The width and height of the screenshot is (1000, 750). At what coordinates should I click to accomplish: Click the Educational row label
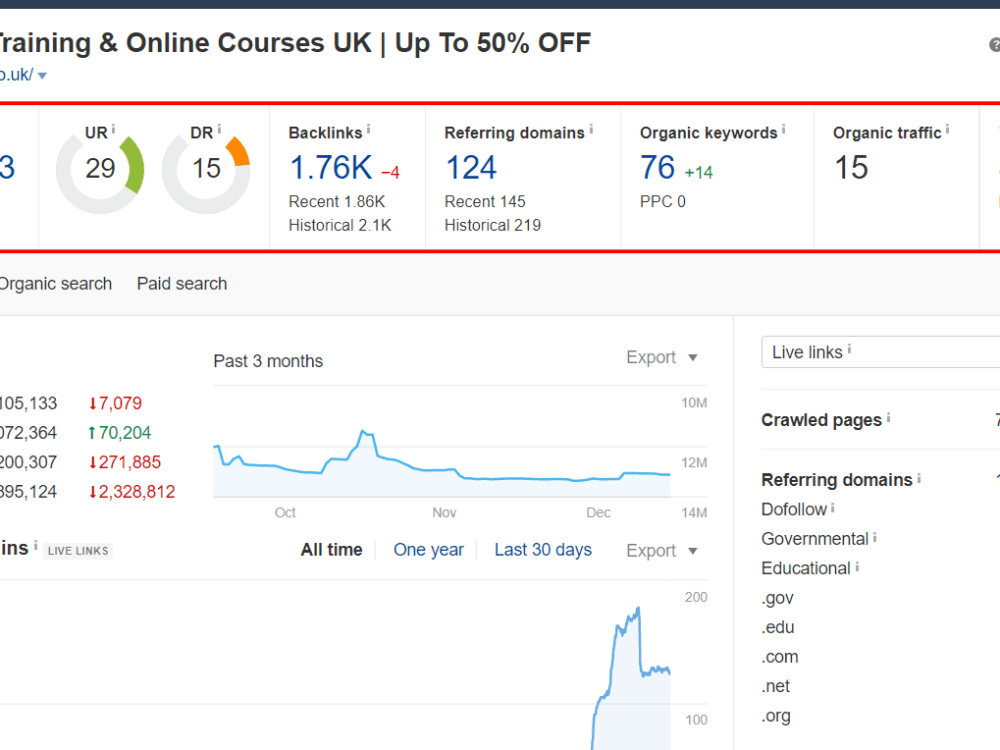tap(806, 568)
